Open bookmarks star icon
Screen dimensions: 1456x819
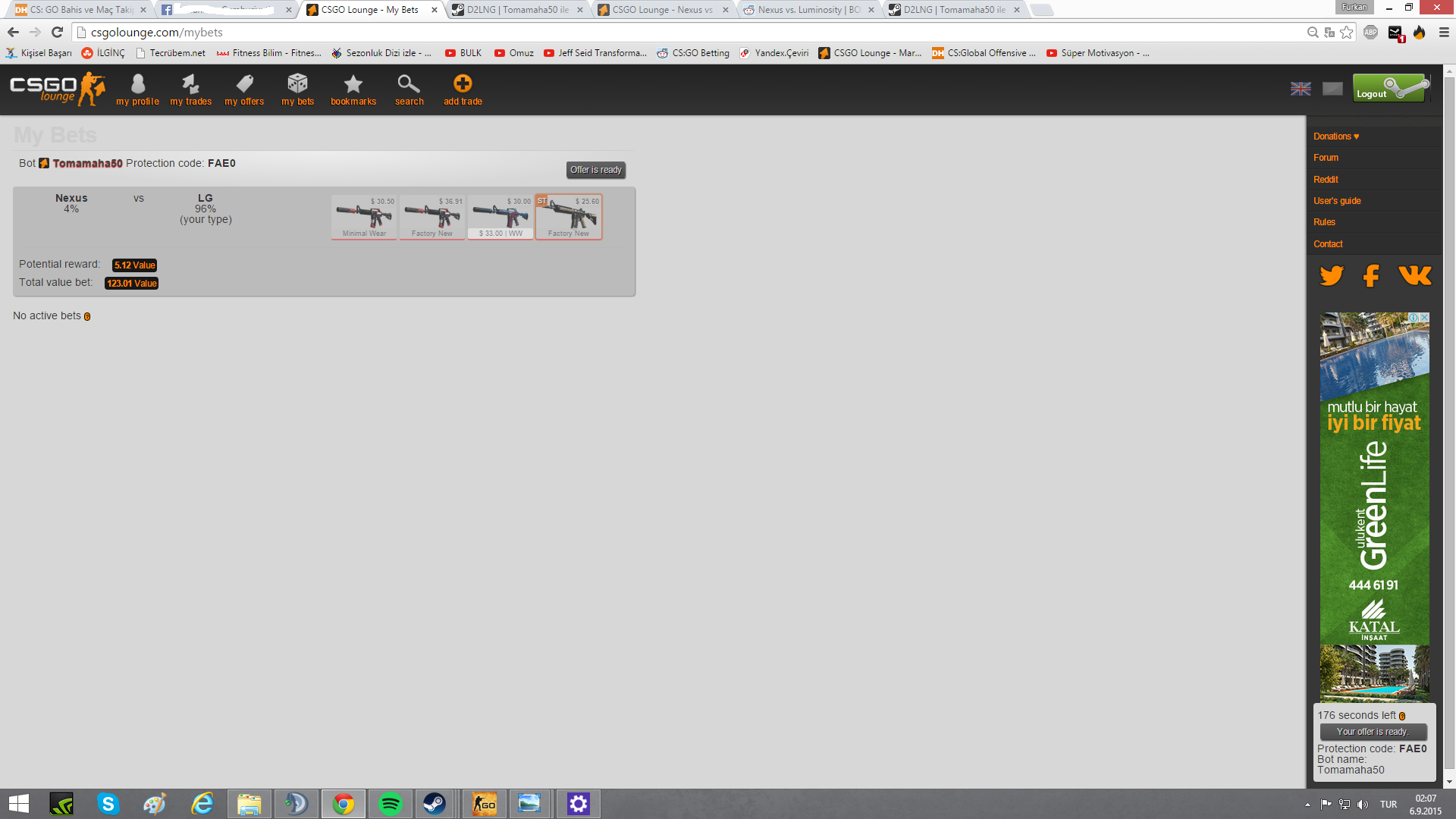pos(353,89)
